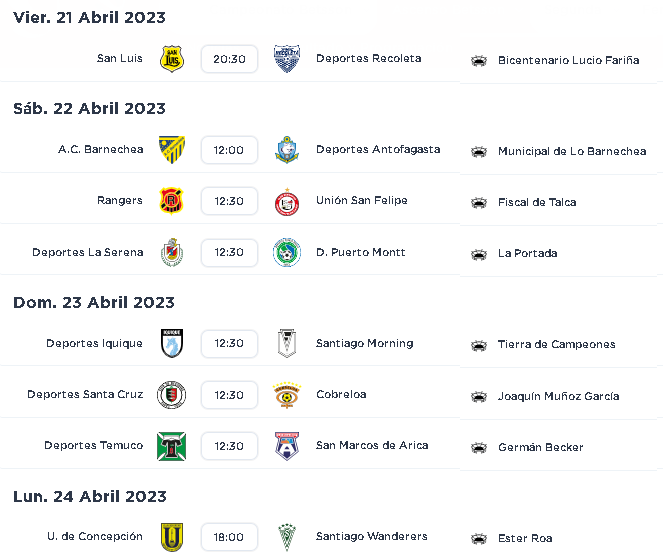Viewport: 663px width, 553px height.
Task: Click the Cobreloa team crest
Action: [287, 395]
